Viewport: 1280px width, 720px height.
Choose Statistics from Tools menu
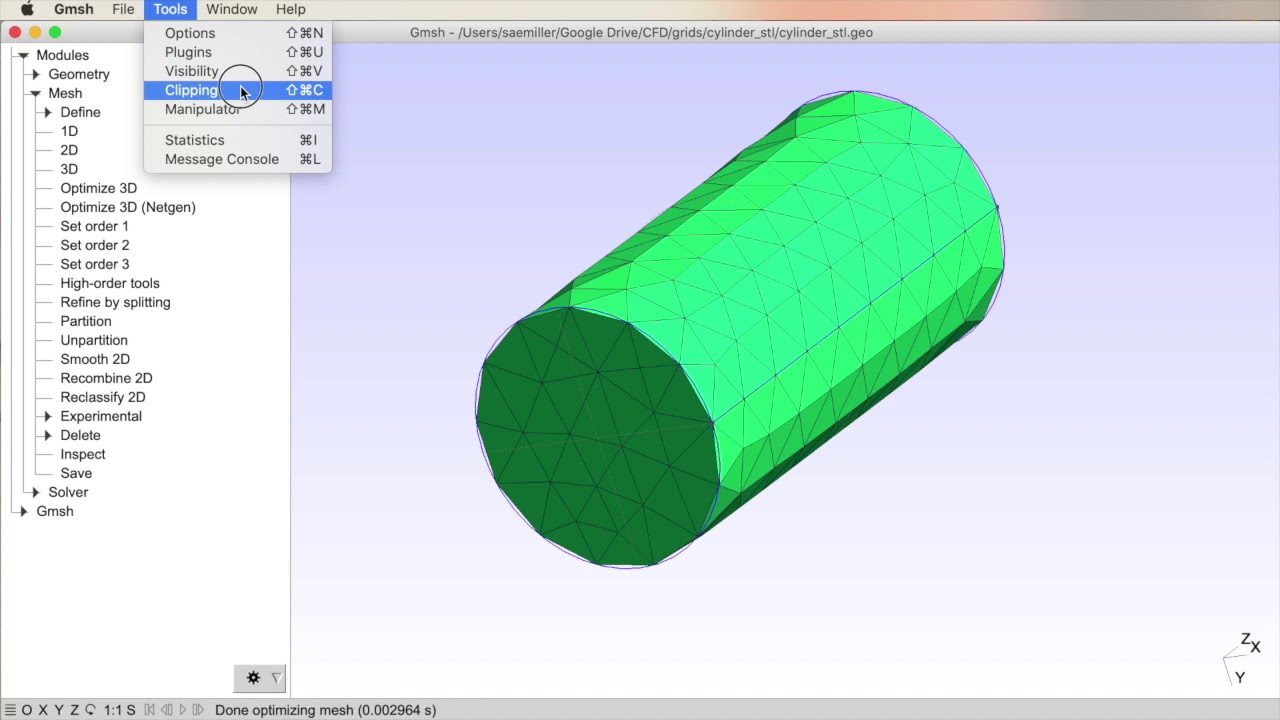[238, 140]
